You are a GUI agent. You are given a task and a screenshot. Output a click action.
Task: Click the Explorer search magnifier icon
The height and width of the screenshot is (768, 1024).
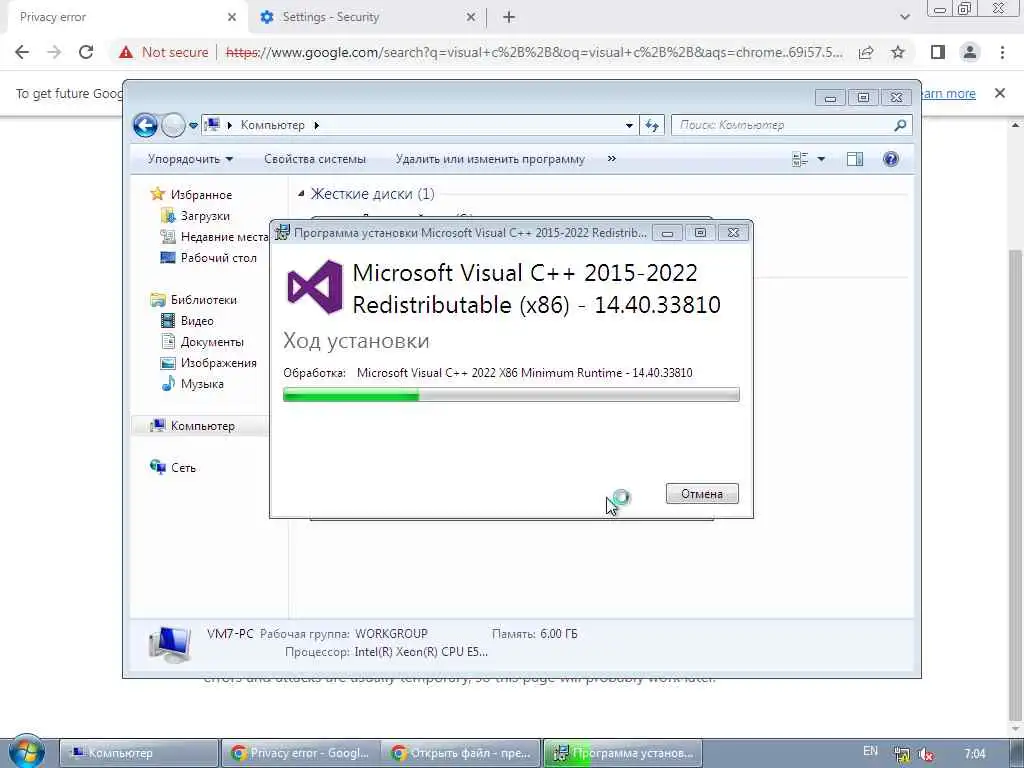click(900, 125)
